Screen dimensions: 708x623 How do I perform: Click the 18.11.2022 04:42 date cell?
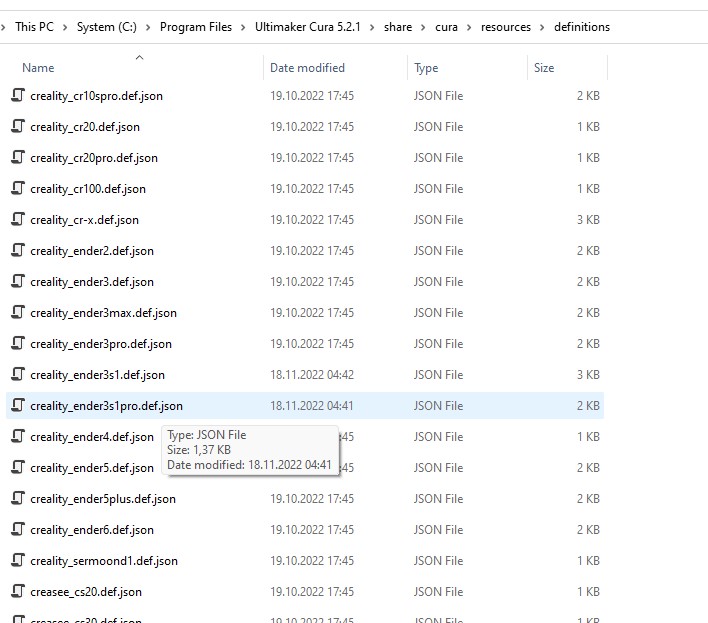pos(312,375)
